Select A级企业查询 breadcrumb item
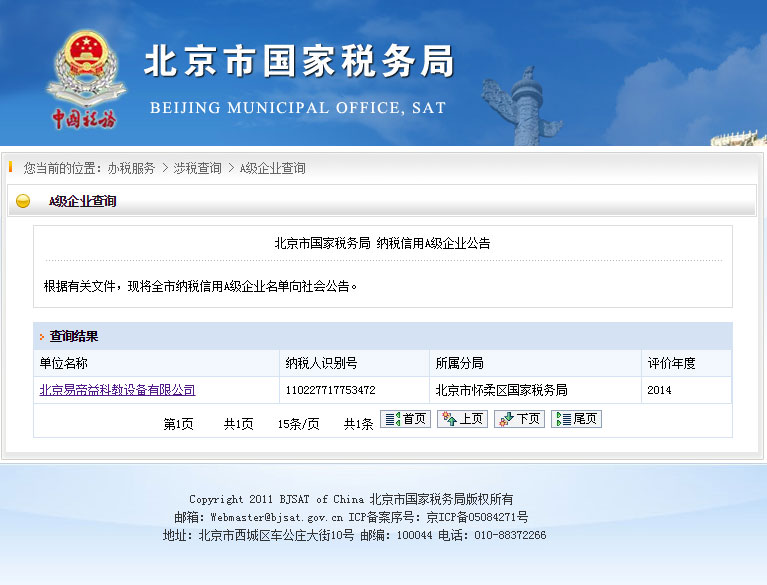Image resolution: width=767 pixels, height=585 pixels. [272, 168]
